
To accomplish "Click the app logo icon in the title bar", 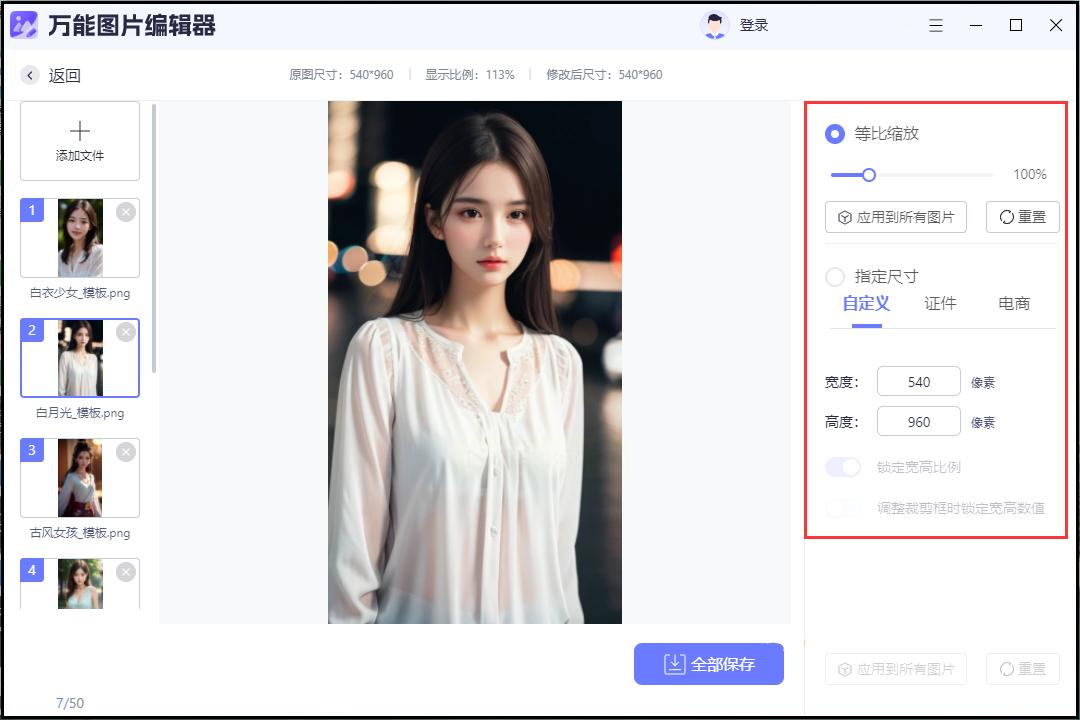I will 24,25.
